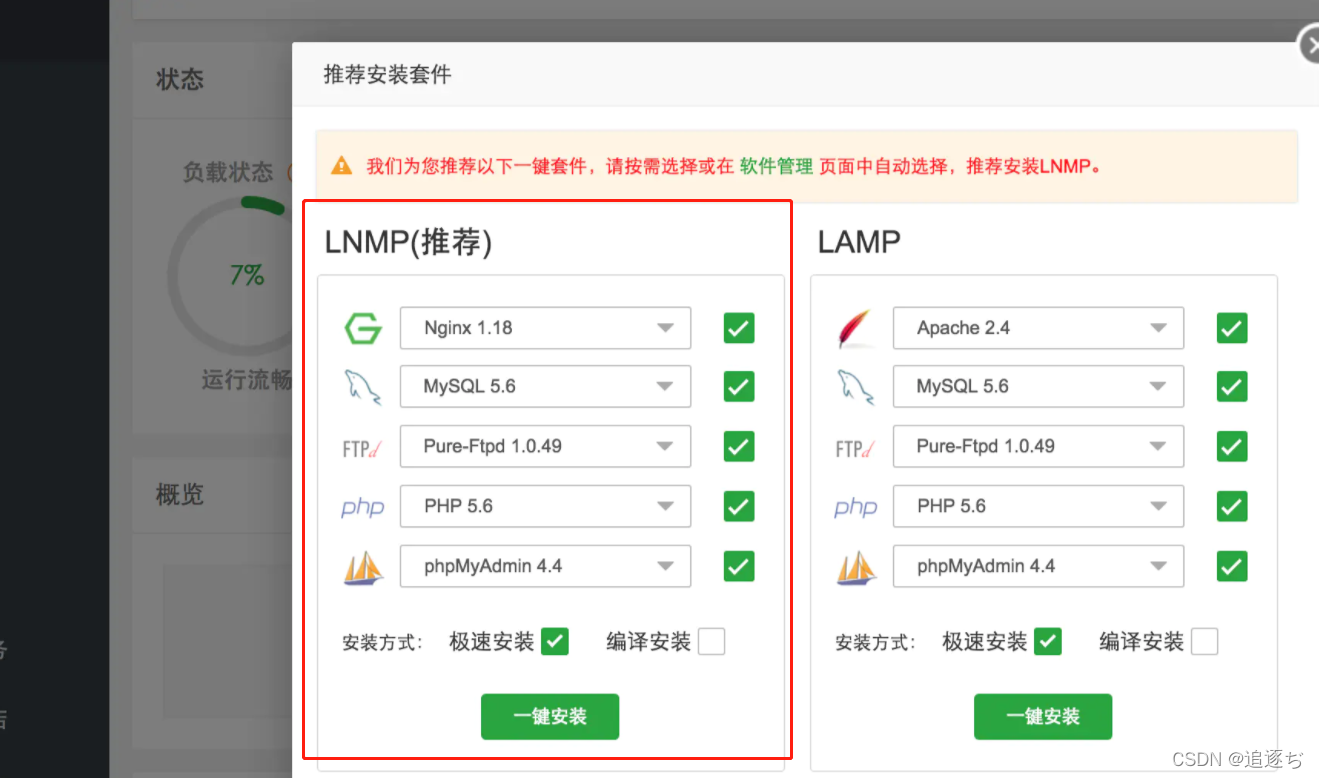The image size is (1319, 778).
Task: Select the php logo icon under LNMP
Action: click(x=362, y=507)
